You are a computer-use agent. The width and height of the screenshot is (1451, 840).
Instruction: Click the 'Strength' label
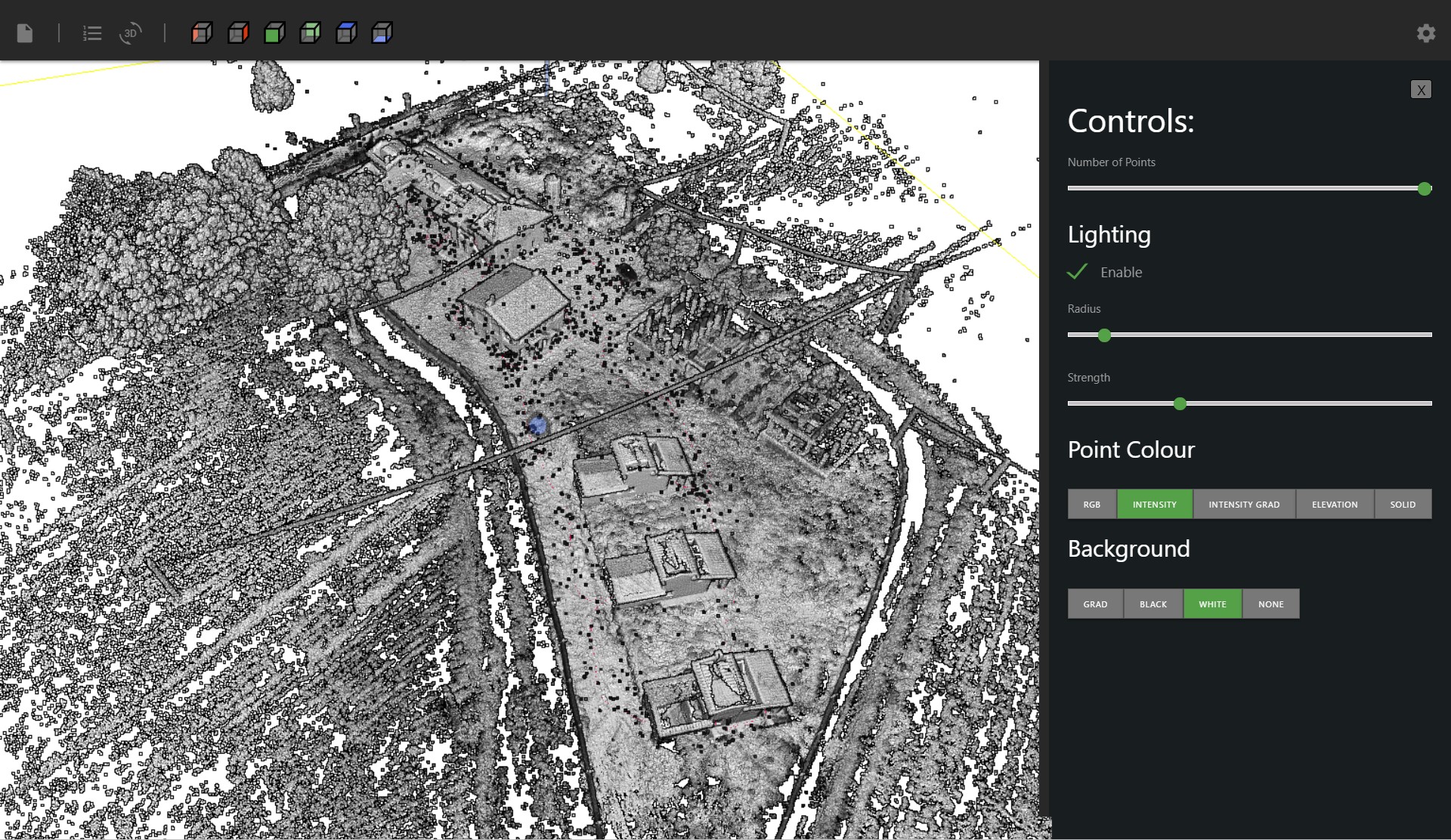pos(1088,378)
